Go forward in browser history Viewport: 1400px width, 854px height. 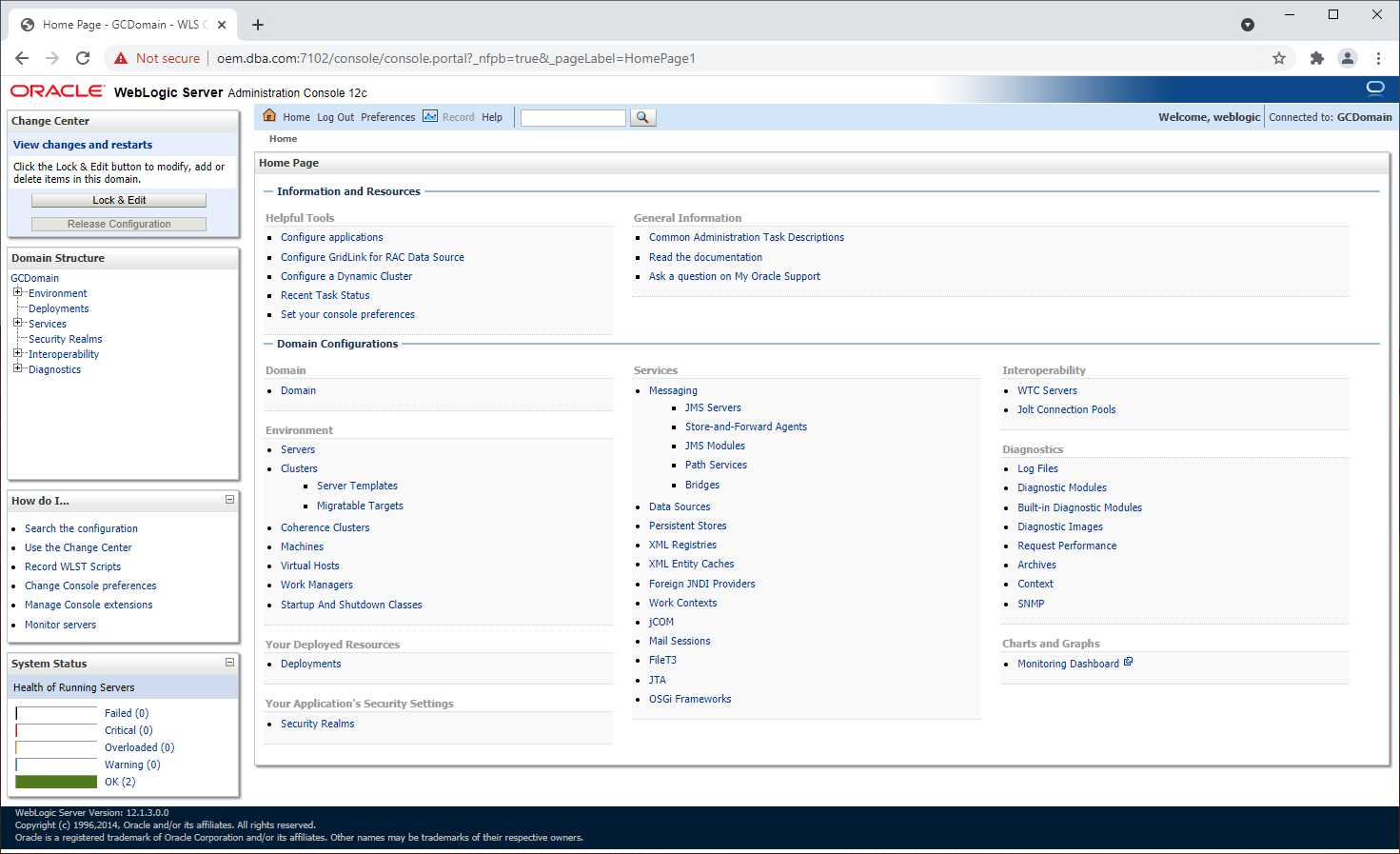(52, 58)
